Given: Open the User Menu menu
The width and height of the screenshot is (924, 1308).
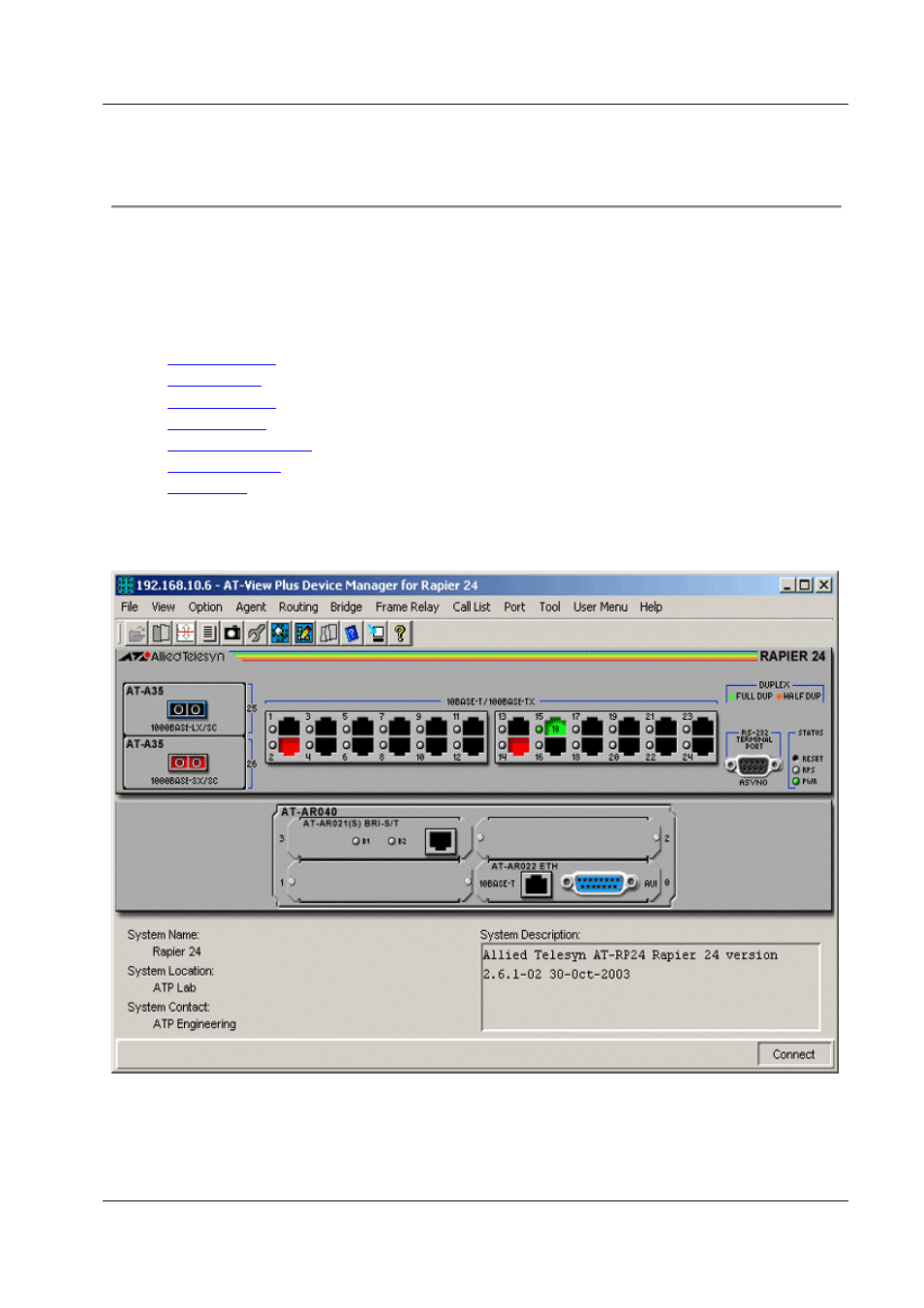Looking at the screenshot, I should tap(601, 607).
